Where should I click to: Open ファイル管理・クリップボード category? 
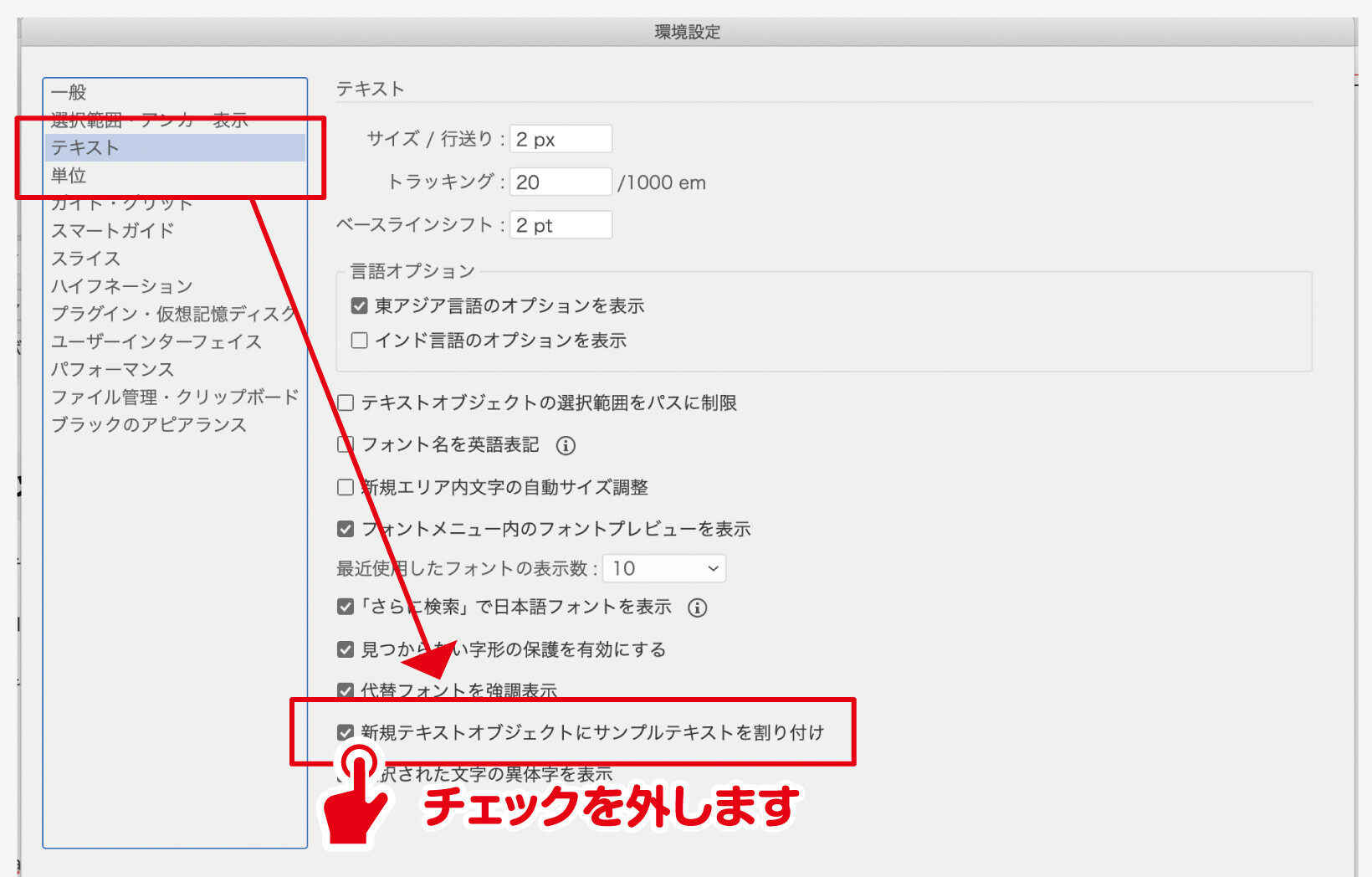(x=175, y=396)
